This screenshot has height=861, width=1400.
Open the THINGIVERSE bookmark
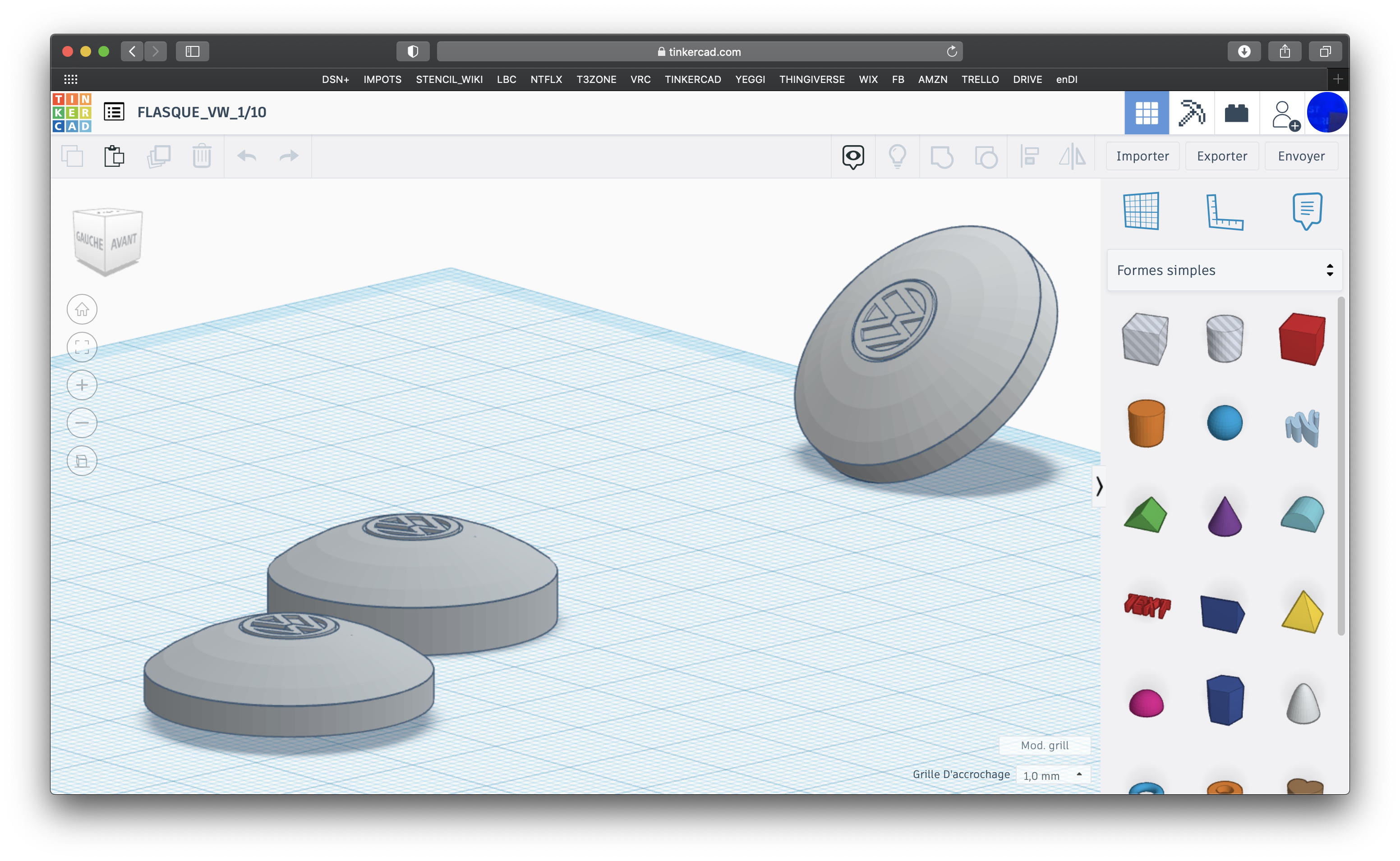point(812,79)
